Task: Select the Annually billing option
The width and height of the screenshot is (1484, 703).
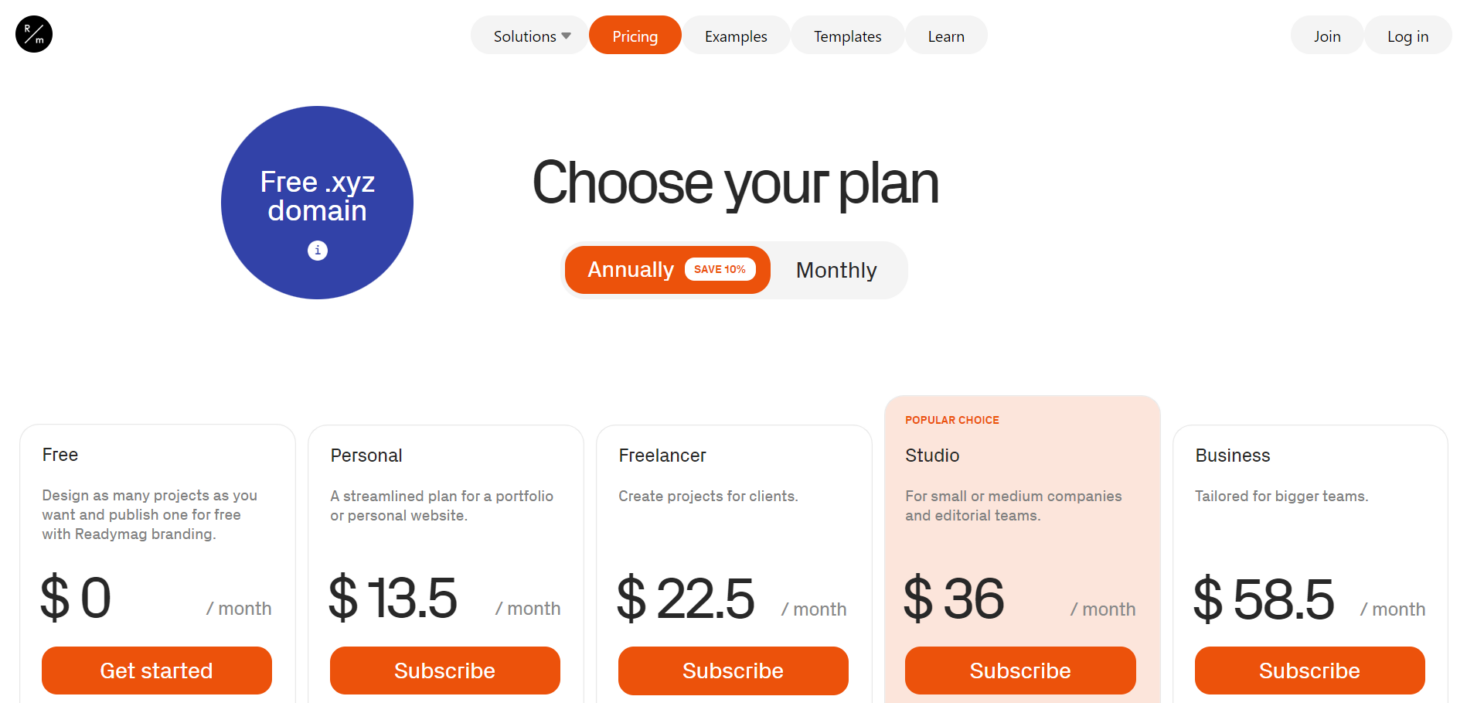Action: tap(631, 269)
